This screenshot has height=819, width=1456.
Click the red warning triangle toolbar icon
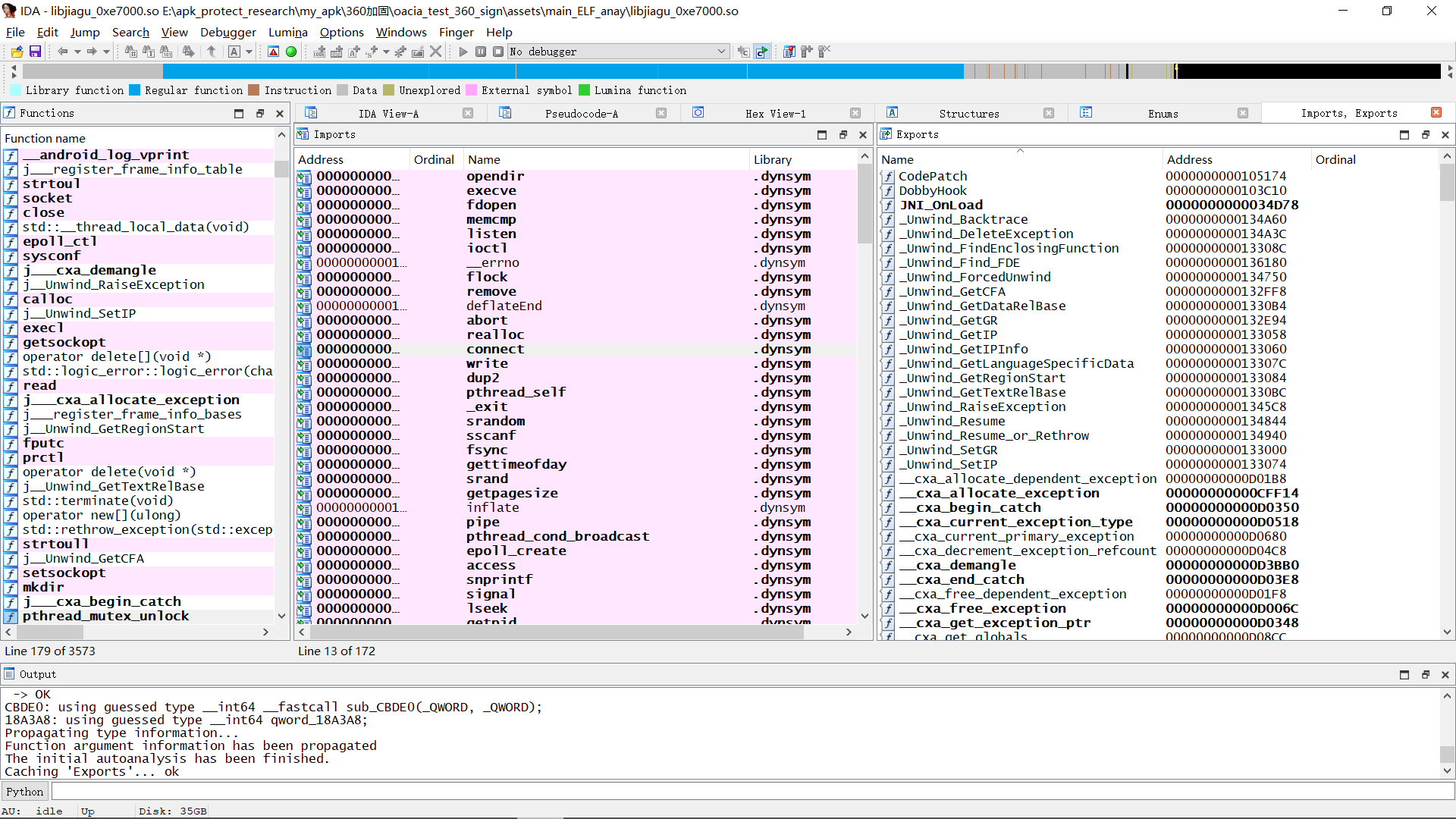point(274,52)
